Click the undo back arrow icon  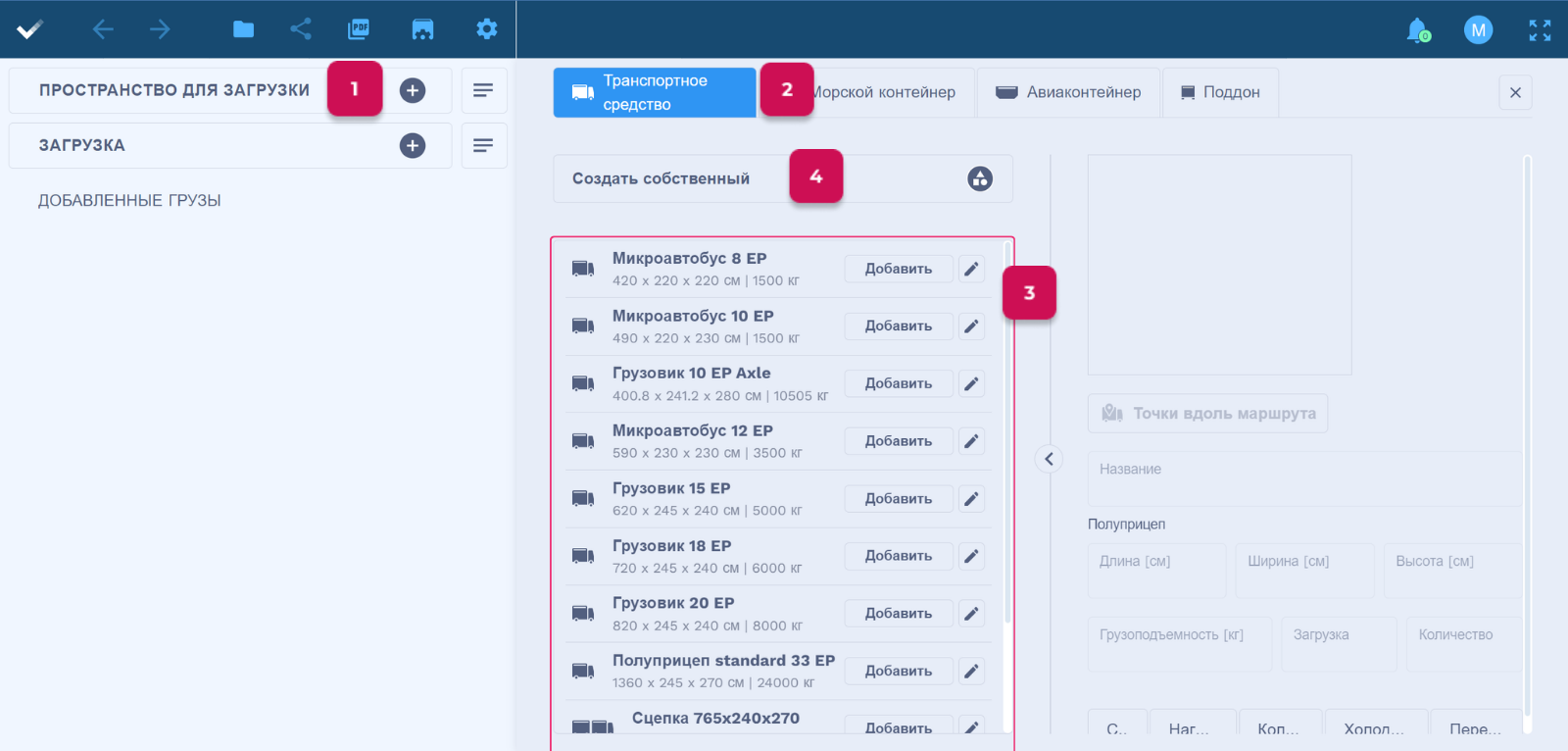[x=103, y=29]
